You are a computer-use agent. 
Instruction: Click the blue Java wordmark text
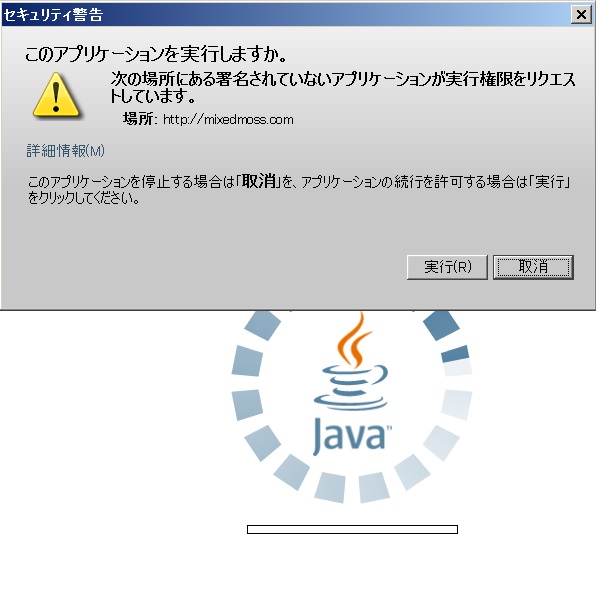click(x=351, y=437)
